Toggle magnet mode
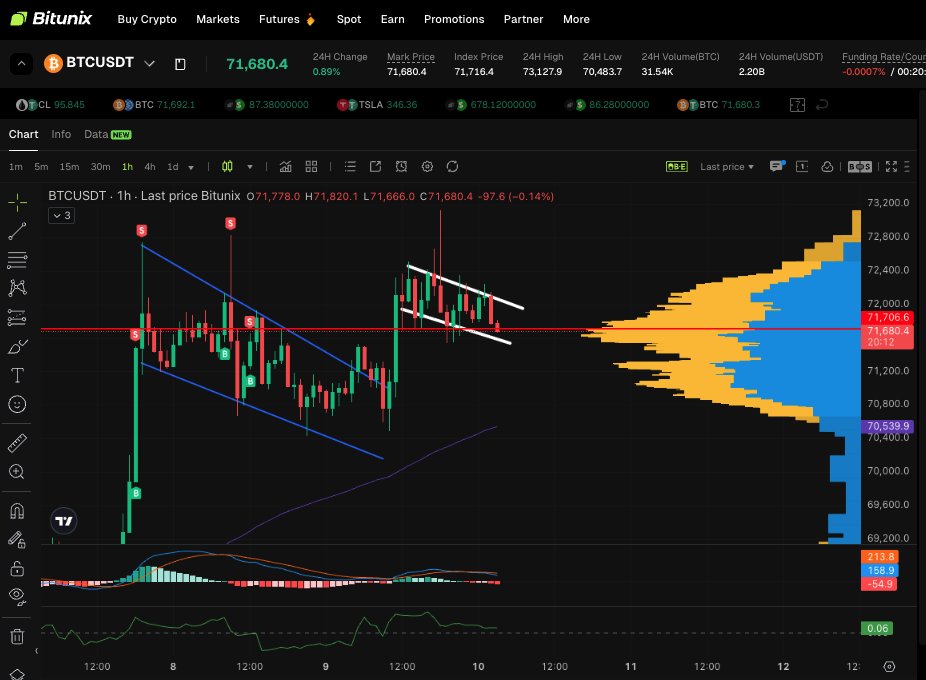The image size is (926, 680). coord(17,511)
